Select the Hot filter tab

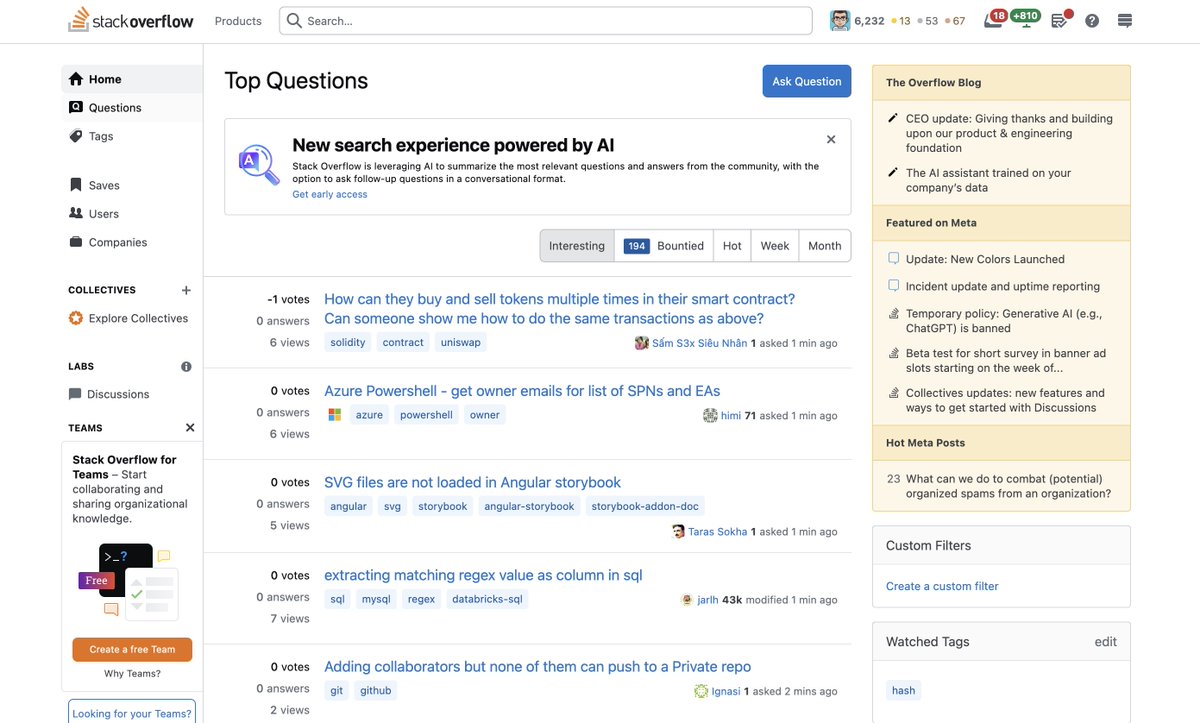tap(732, 246)
